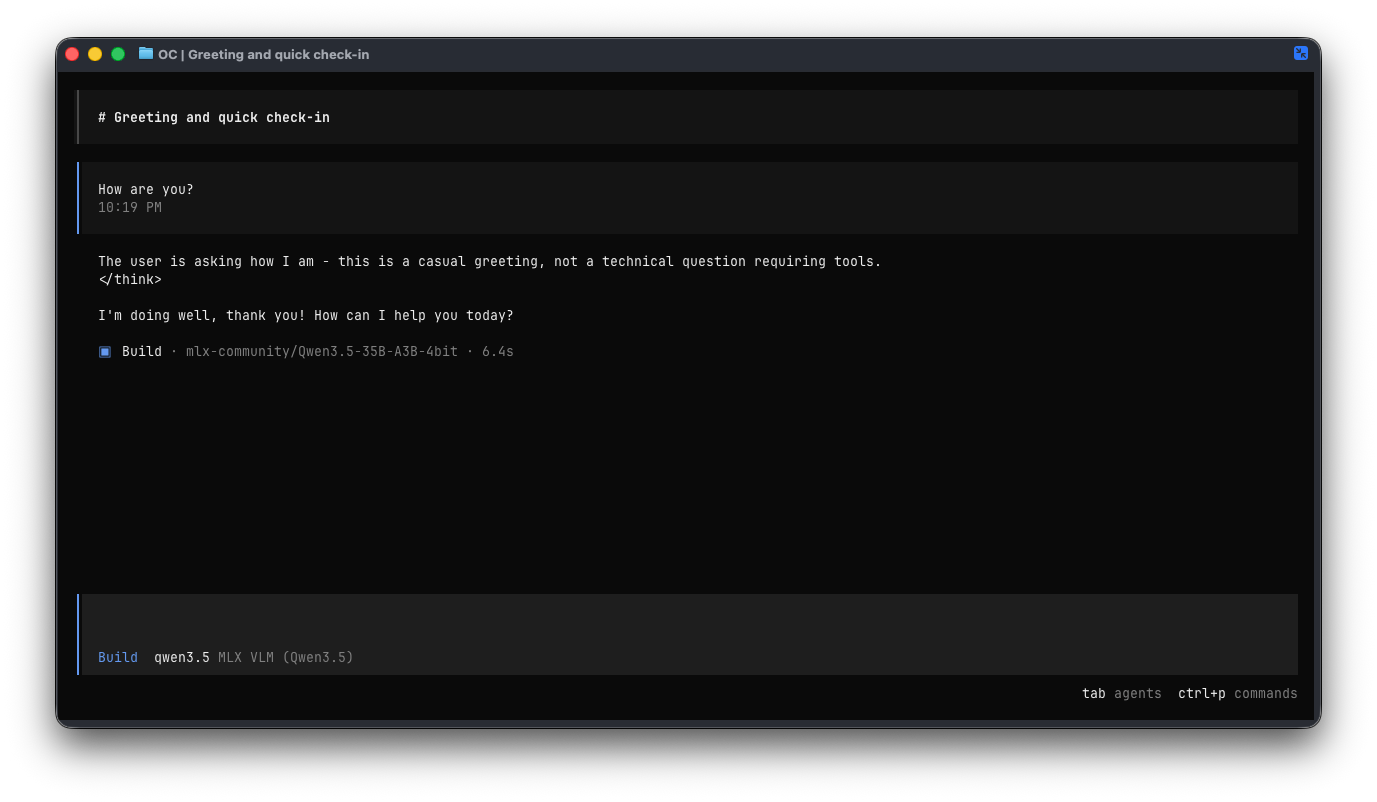Click the mlx-community/Qwen3.5-35B-A3B-4bit model name
The image size is (1377, 802).
[321, 352]
